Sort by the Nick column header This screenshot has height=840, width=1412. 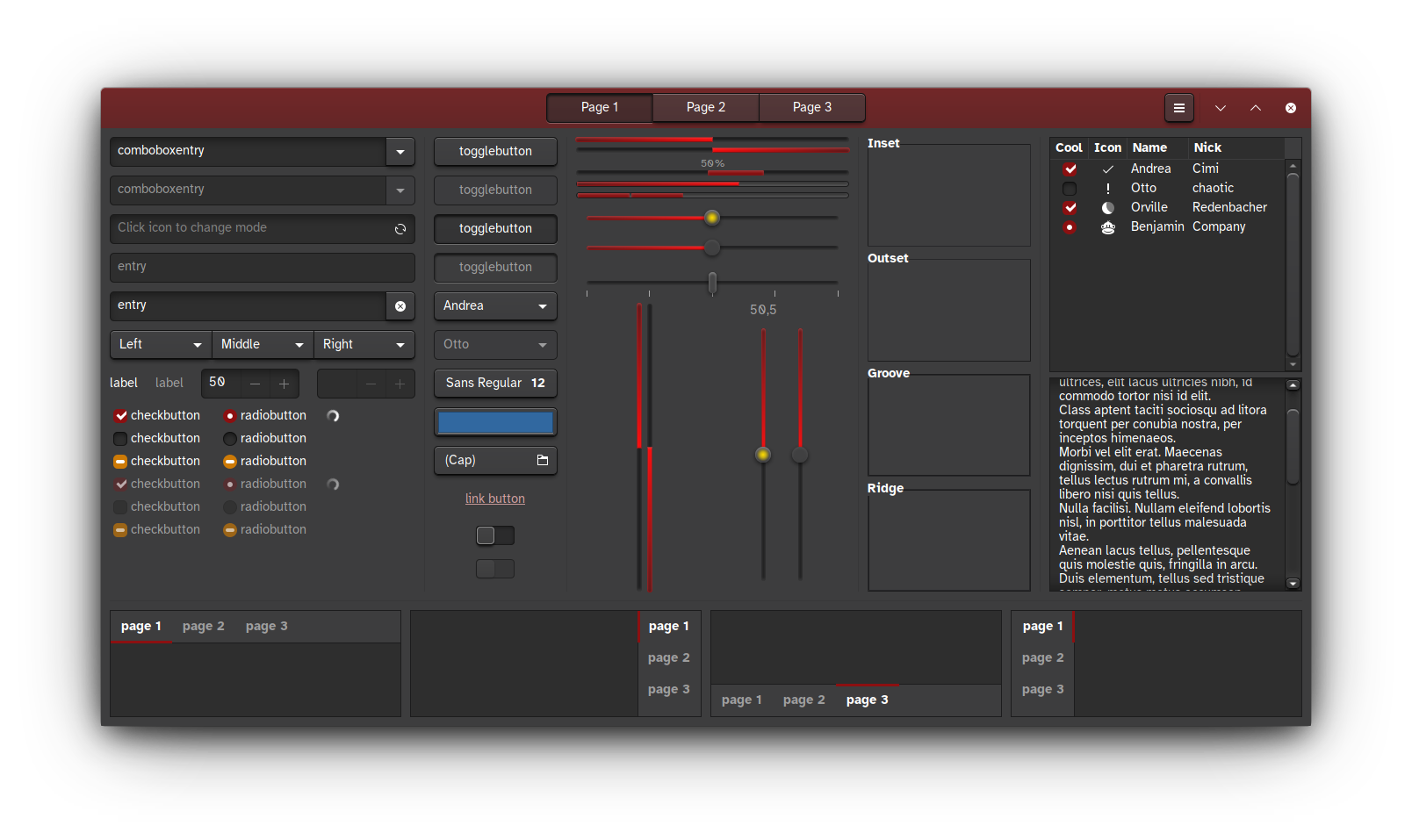(x=1236, y=148)
